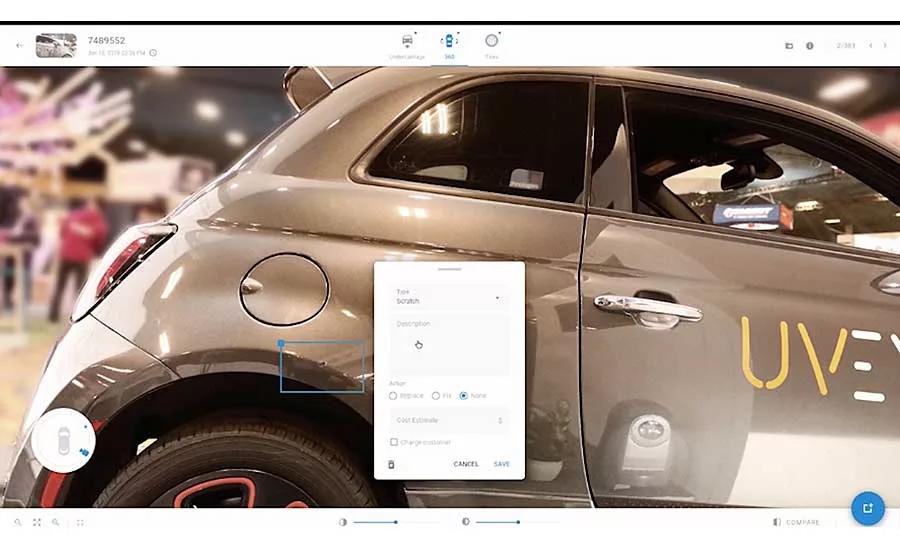Click the image counter 2/383

(x=846, y=45)
